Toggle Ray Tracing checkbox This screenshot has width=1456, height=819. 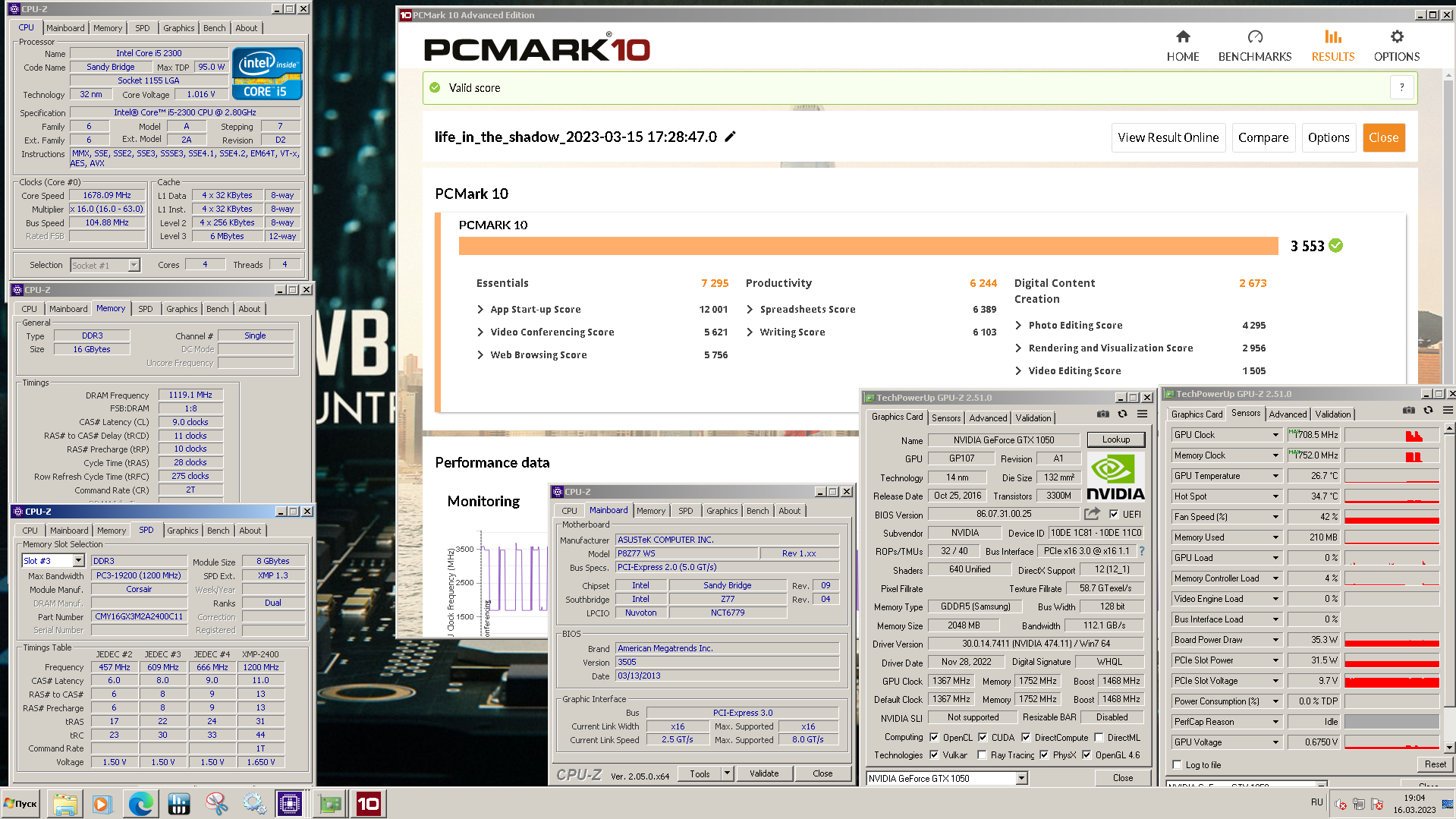(983, 754)
